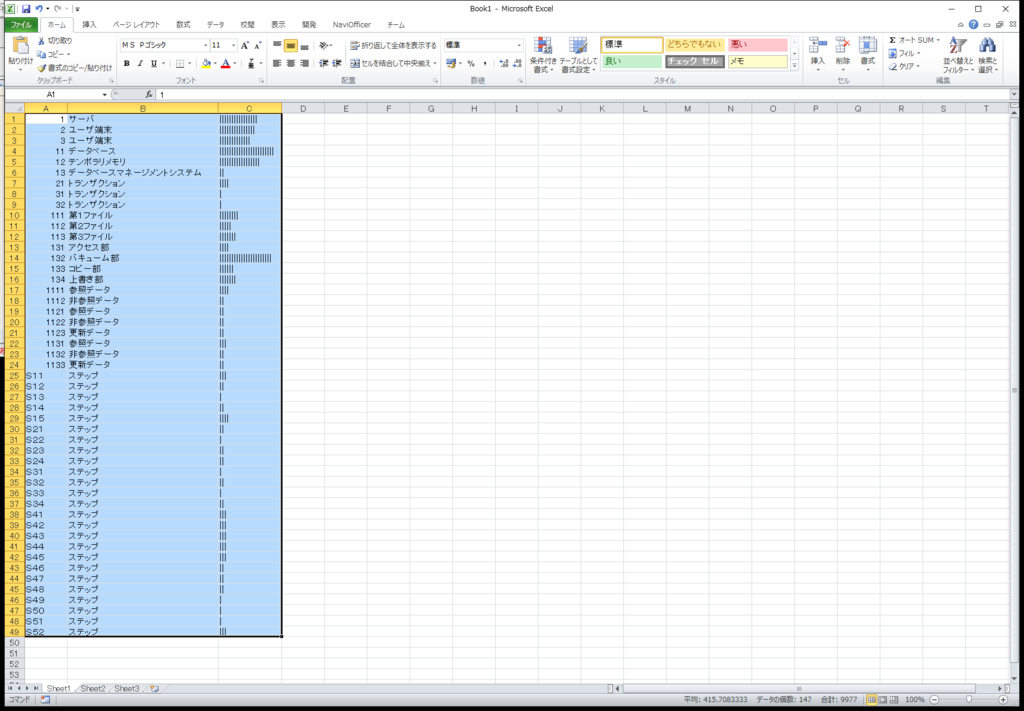This screenshot has height=711, width=1024.
Task: Click the font color red A icon
Action: click(x=225, y=63)
